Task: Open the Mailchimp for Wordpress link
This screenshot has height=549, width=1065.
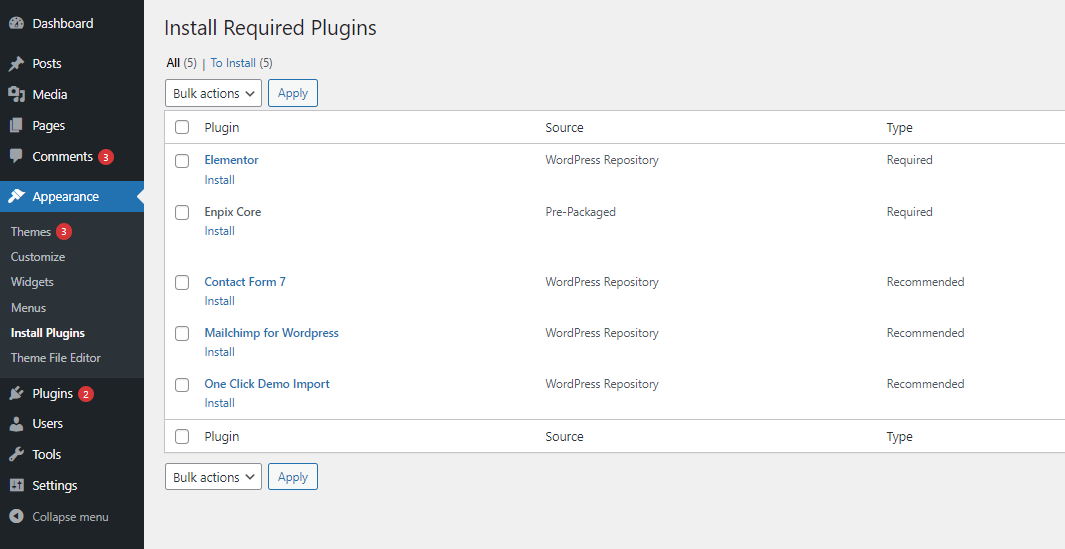Action: click(x=272, y=333)
